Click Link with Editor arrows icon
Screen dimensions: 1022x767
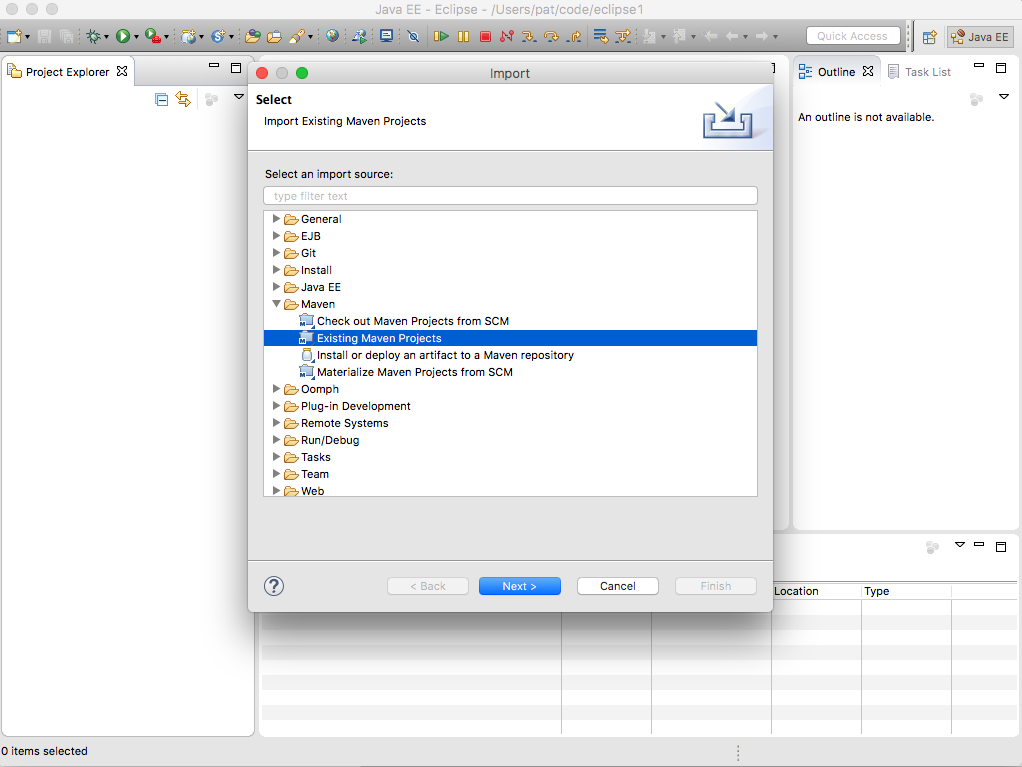(x=183, y=99)
